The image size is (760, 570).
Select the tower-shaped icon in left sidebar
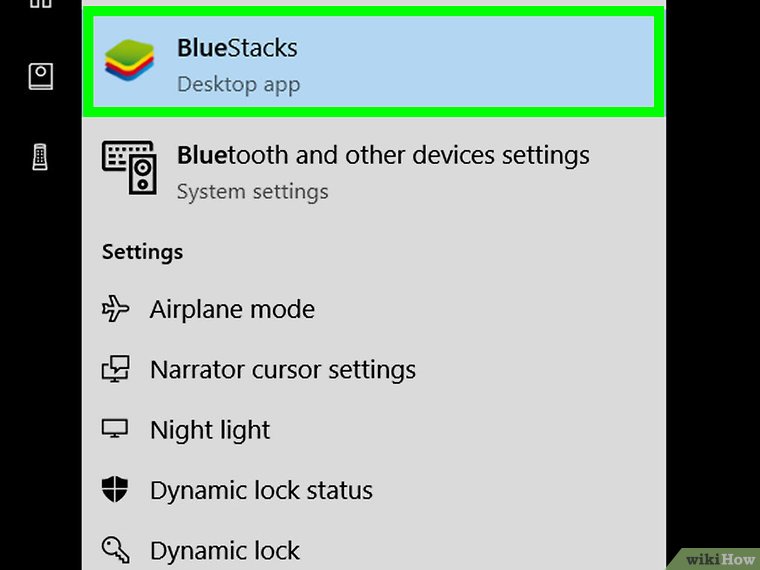(40, 157)
